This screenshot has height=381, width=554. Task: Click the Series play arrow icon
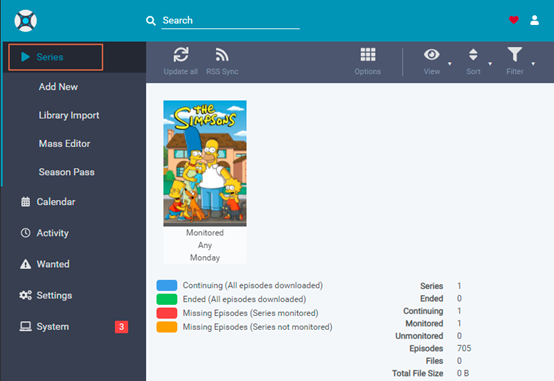pyautogui.click(x=25, y=57)
